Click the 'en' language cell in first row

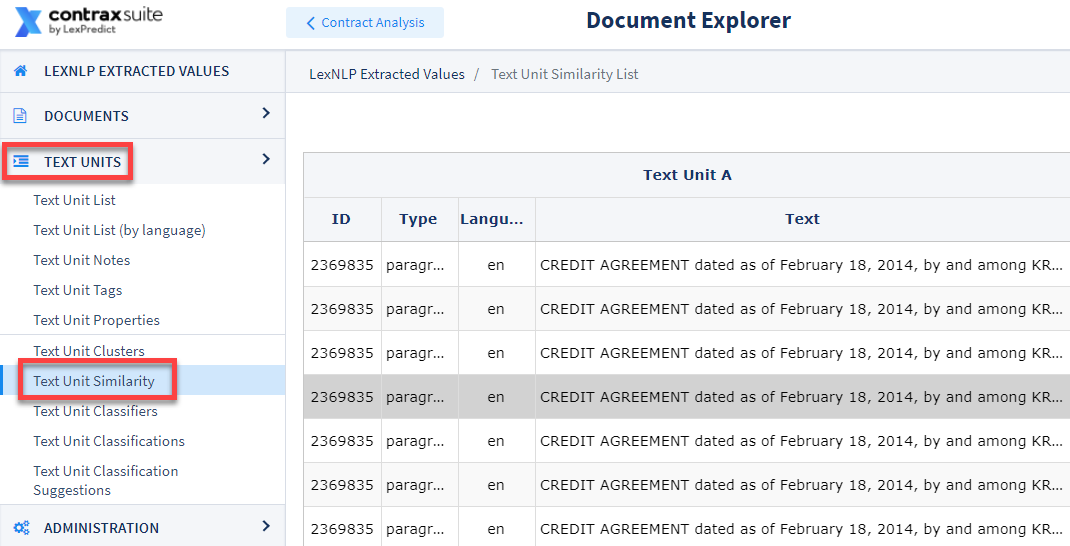(x=496, y=265)
